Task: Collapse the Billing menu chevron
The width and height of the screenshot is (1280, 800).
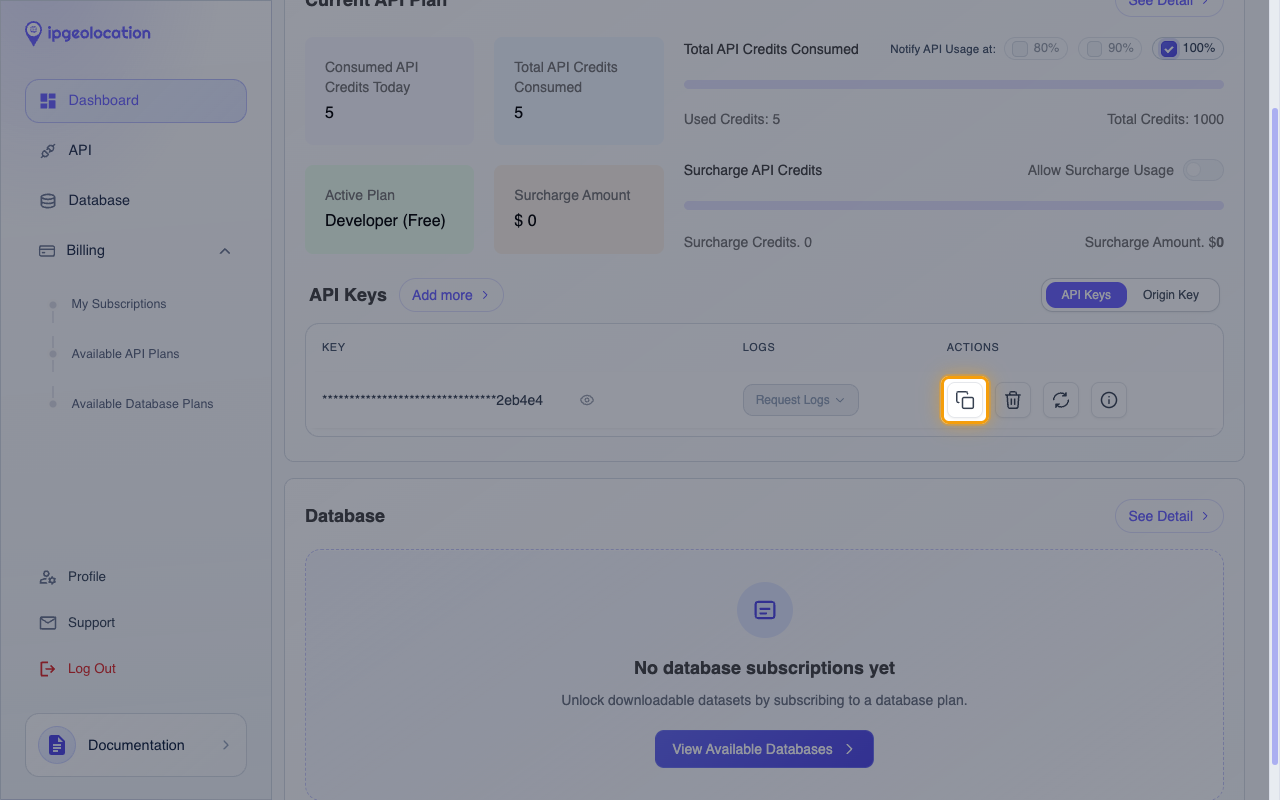Action: coord(225,251)
